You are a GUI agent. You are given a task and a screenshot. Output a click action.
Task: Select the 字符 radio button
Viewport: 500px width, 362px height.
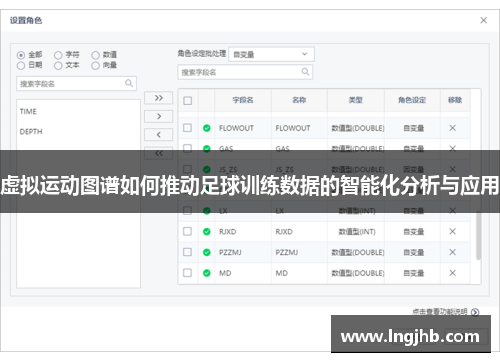pyautogui.click(x=58, y=55)
